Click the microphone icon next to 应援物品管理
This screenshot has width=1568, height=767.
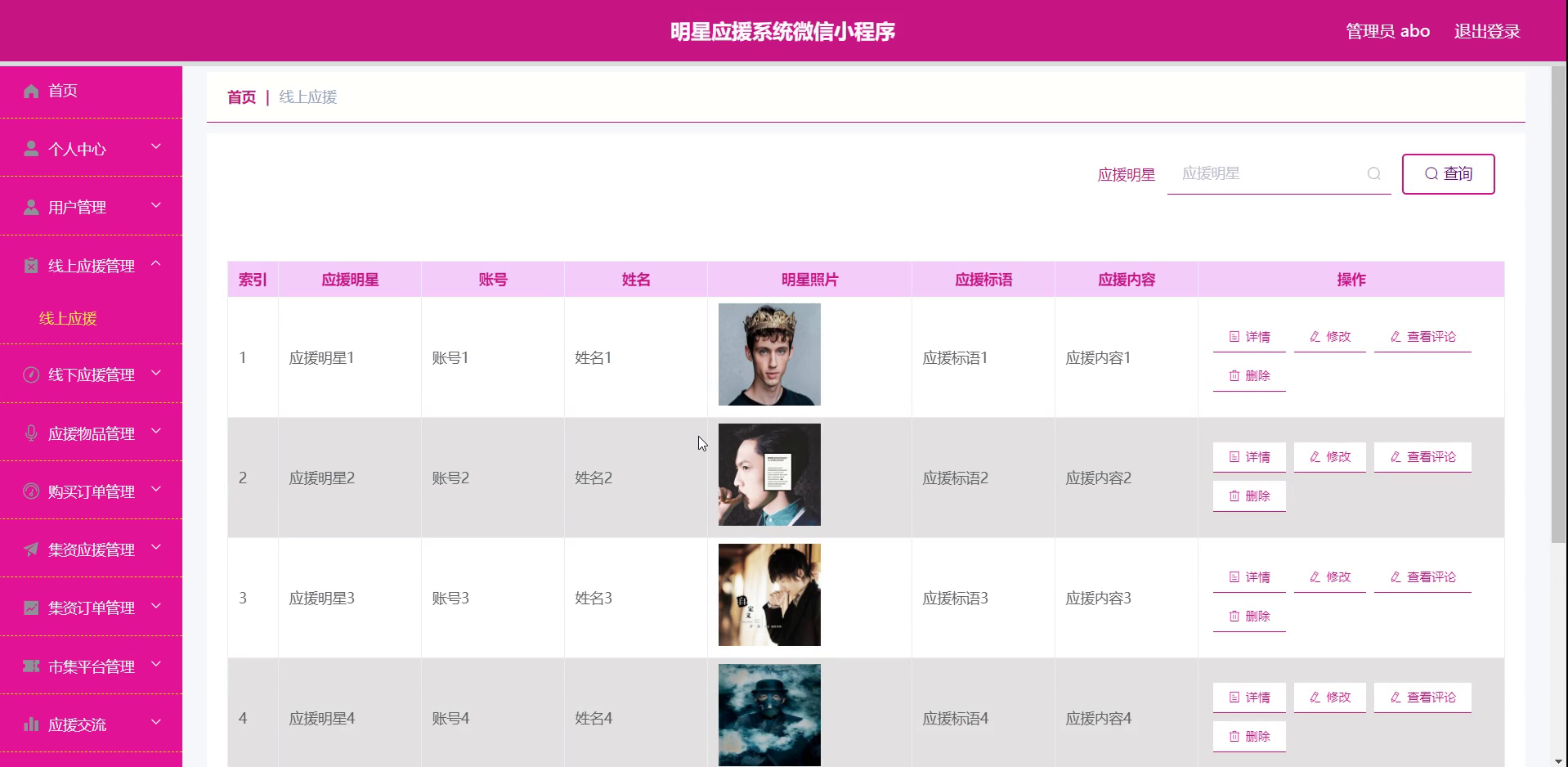coord(31,433)
